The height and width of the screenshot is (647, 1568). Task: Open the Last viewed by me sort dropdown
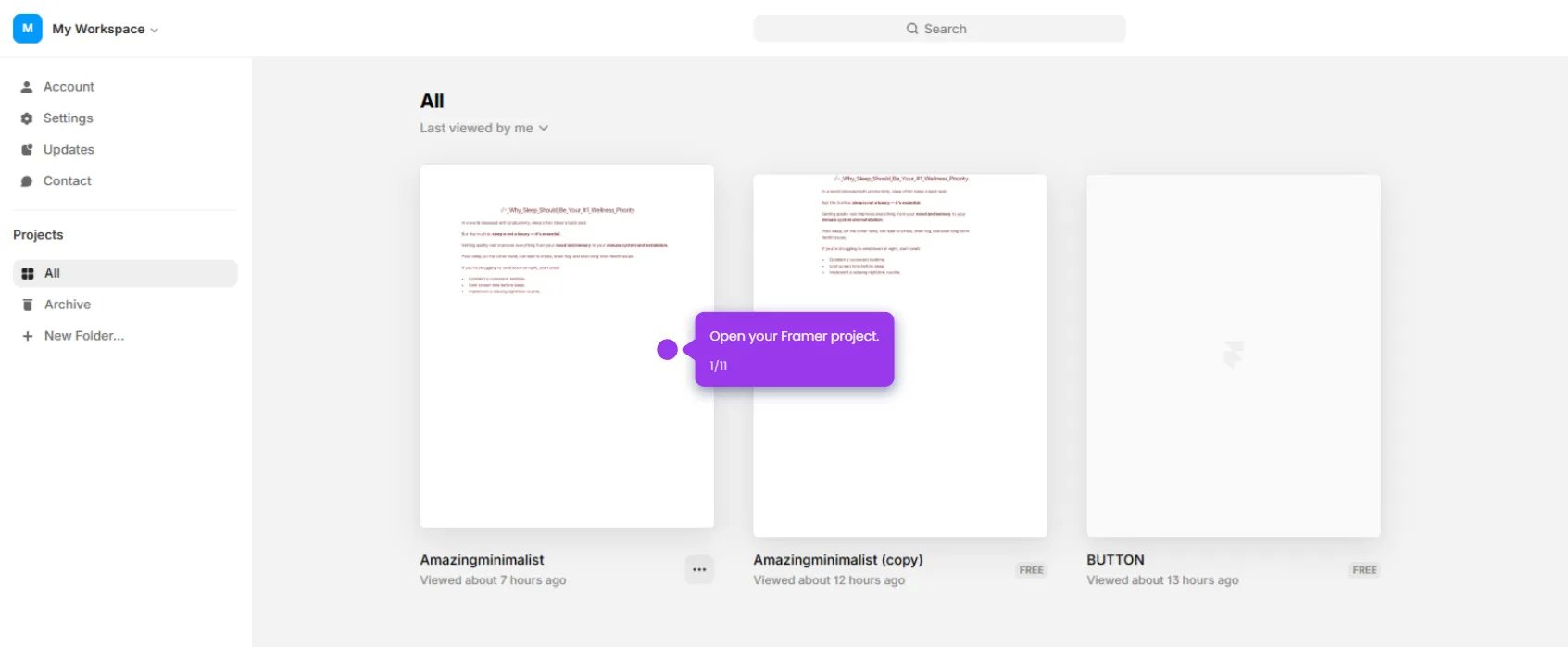[x=484, y=128]
